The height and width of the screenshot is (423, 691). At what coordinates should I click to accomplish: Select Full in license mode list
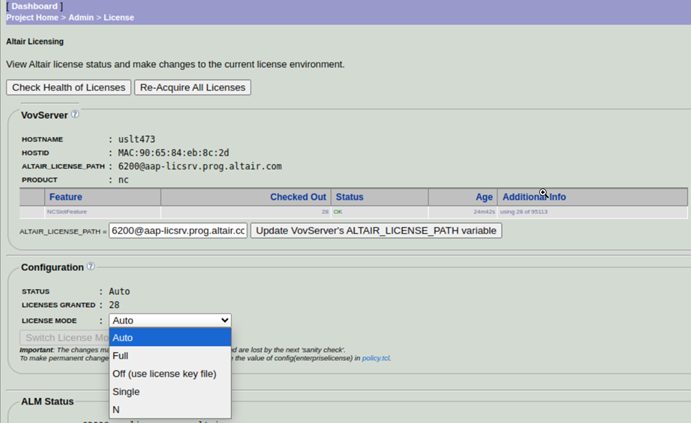point(170,356)
